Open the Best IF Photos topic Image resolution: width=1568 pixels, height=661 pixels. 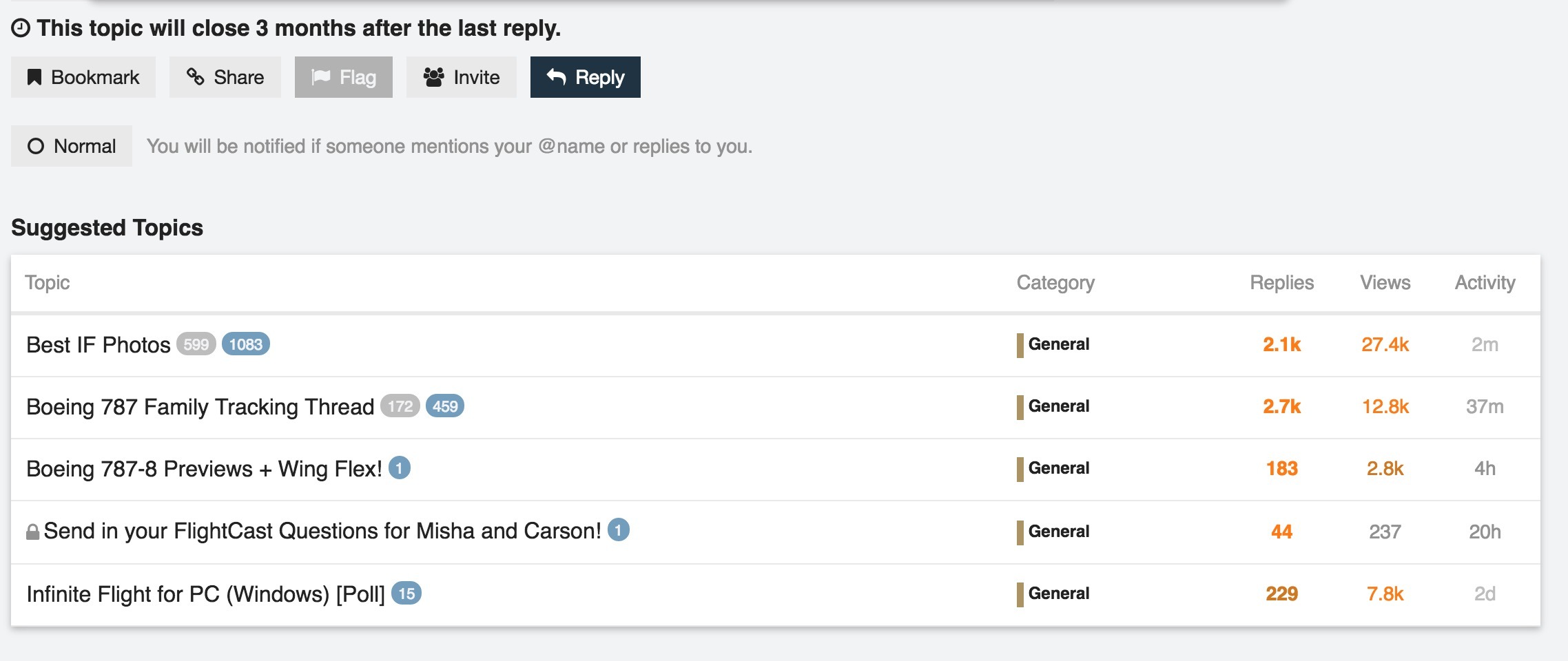tap(99, 345)
